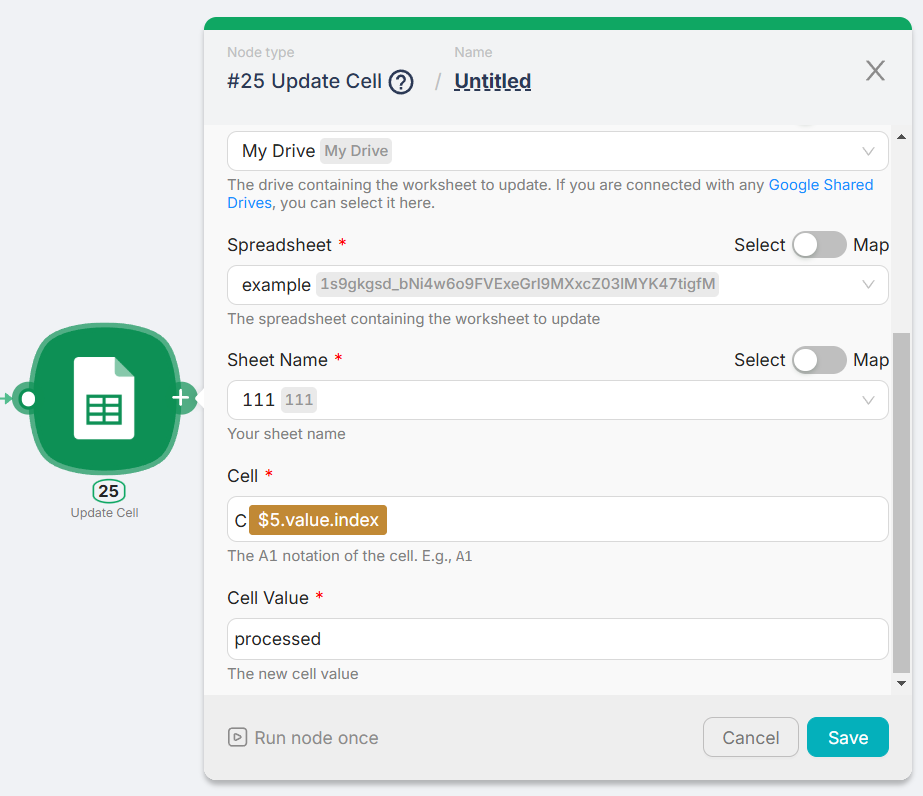Click the Google Sheets node icon
Viewport: 923px width, 796px height.
tap(104, 398)
